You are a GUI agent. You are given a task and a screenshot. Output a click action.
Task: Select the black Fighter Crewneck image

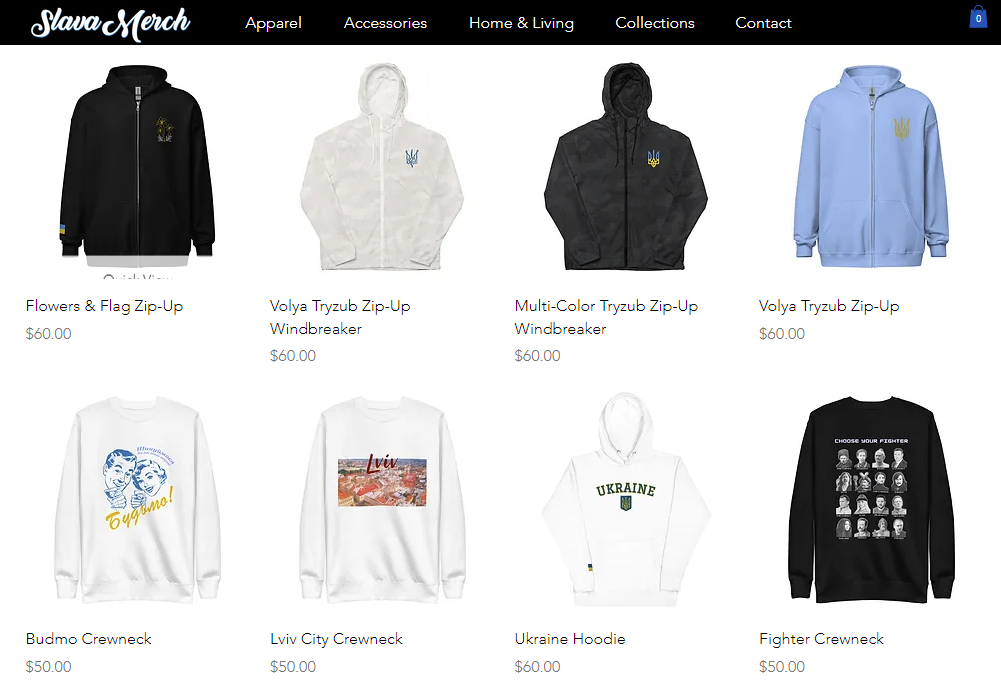point(871,500)
